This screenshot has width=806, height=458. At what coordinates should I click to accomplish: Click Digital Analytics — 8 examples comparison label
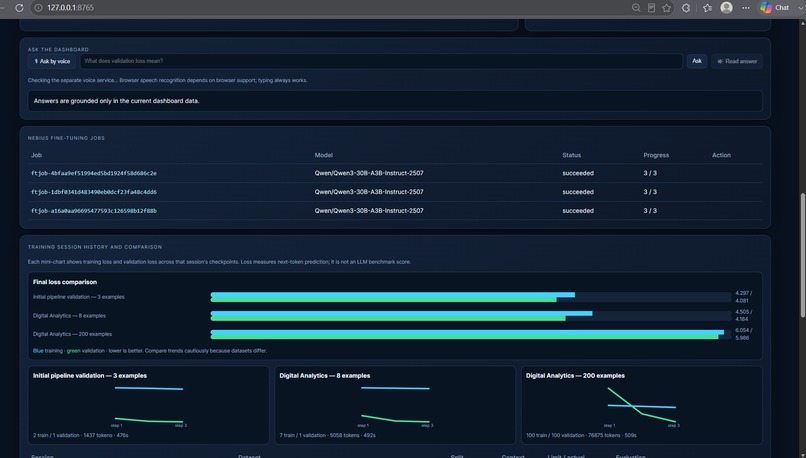point(69,316)
